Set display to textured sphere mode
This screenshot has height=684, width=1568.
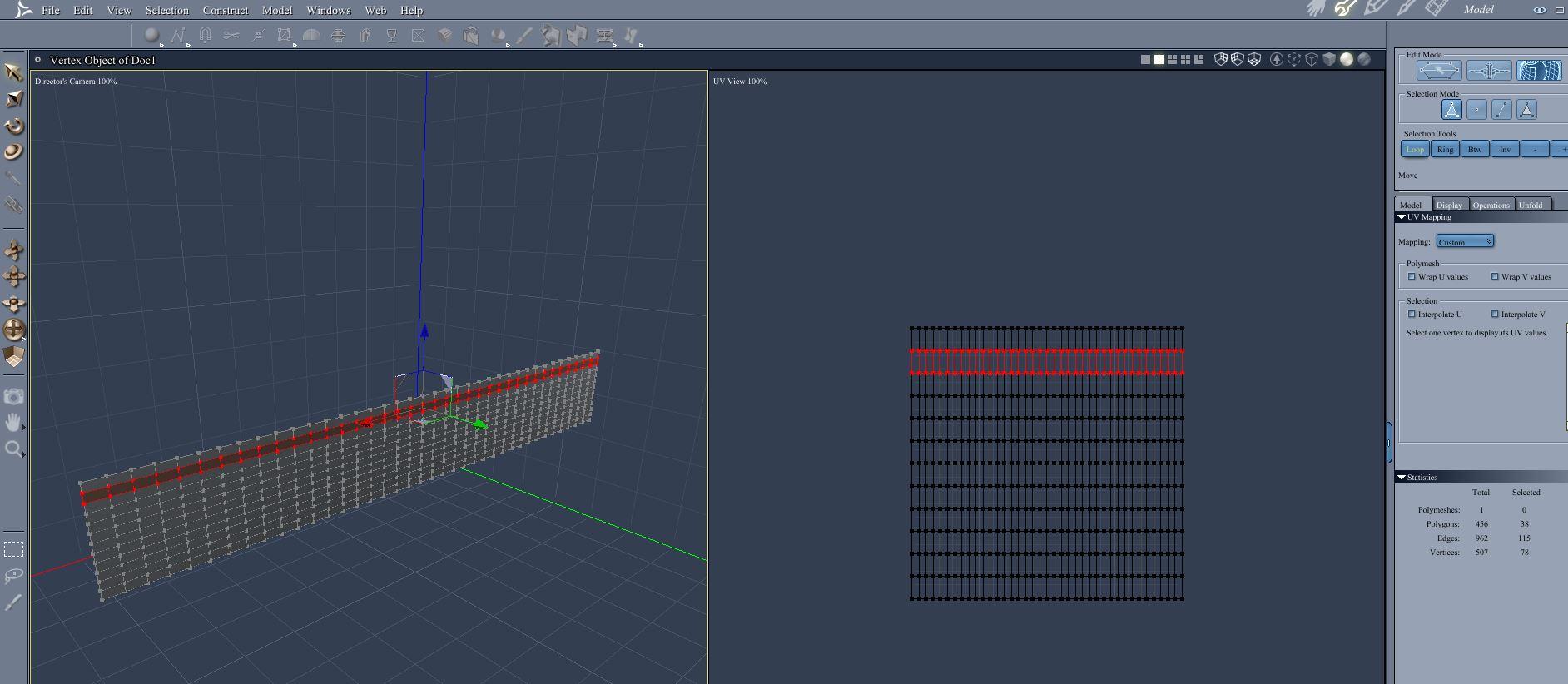point(1364,60)
